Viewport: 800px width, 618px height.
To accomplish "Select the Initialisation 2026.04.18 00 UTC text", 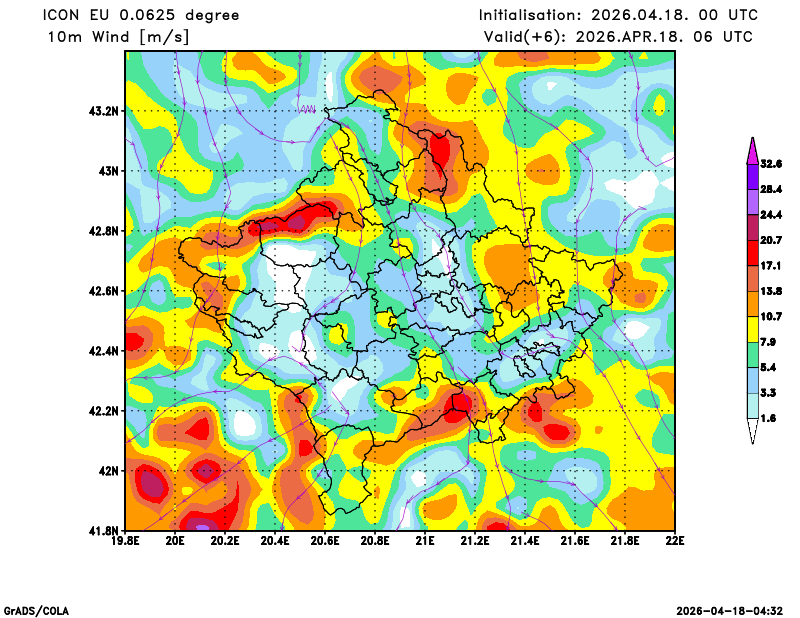I will coord(618,15).
